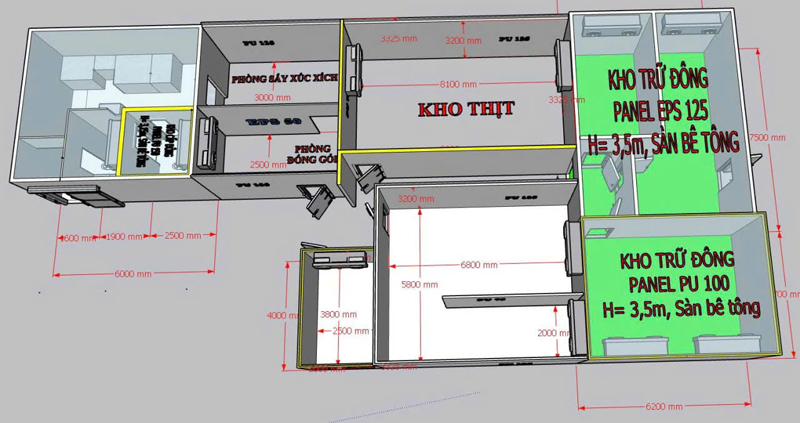800x423 pixels.
Task: Select the '2000 mm' dimension text
Action: 554,333
